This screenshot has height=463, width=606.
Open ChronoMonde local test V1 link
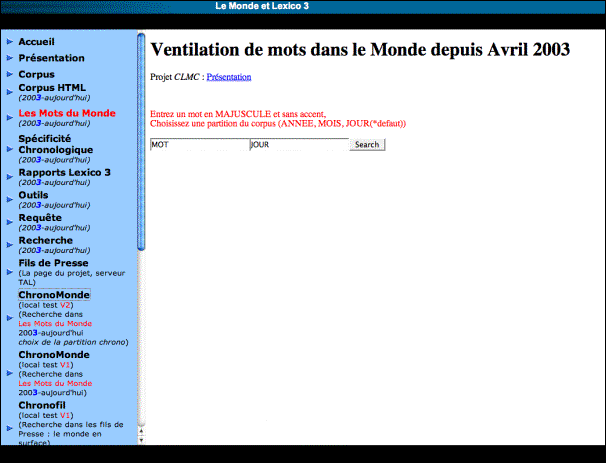(x=54, y=355)
